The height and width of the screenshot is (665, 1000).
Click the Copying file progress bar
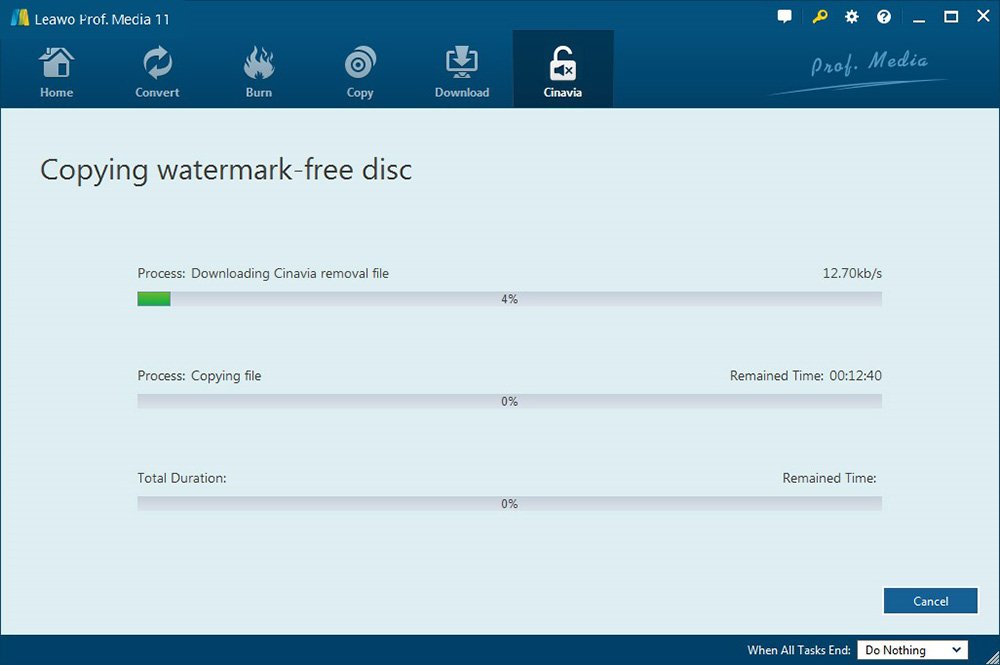tap(510, 401)
